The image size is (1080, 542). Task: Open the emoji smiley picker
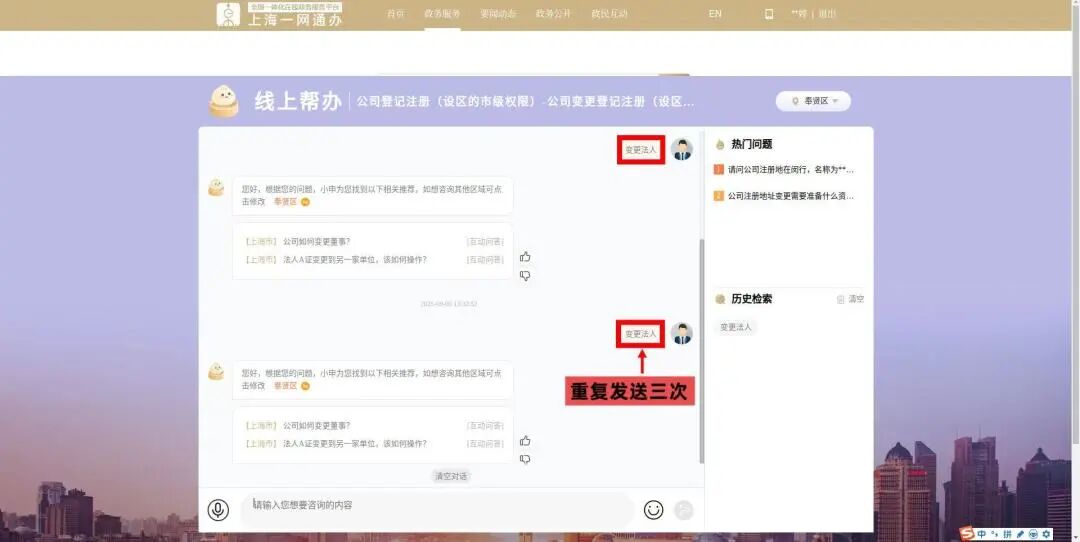(653, 510)
